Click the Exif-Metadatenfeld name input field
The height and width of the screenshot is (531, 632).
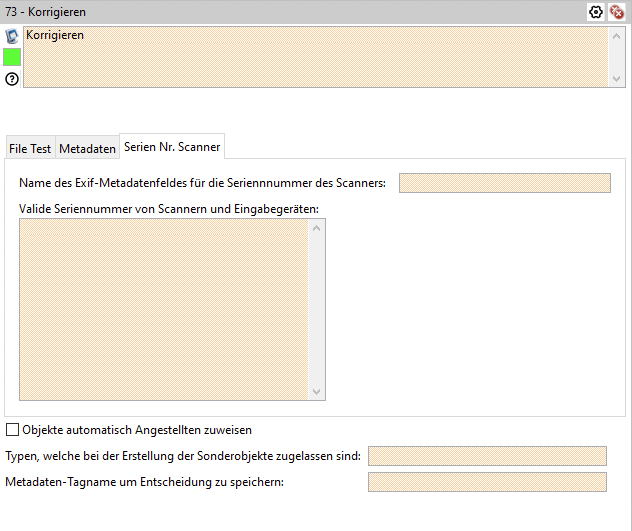pyautogui.click(x=504, y=182)
